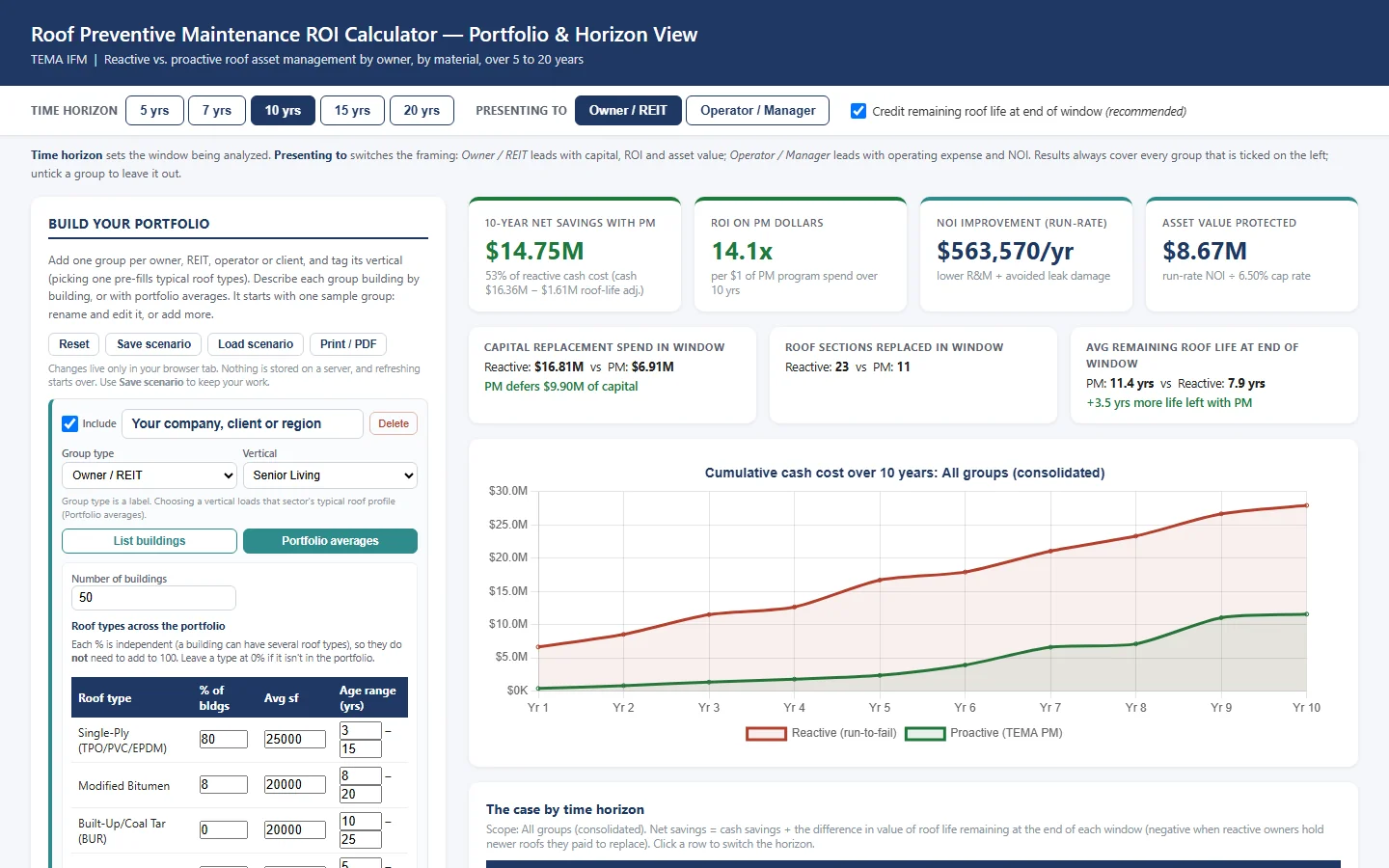Open the Group type dropdown
Viewport: 1389px width, 868px height.
150,475
